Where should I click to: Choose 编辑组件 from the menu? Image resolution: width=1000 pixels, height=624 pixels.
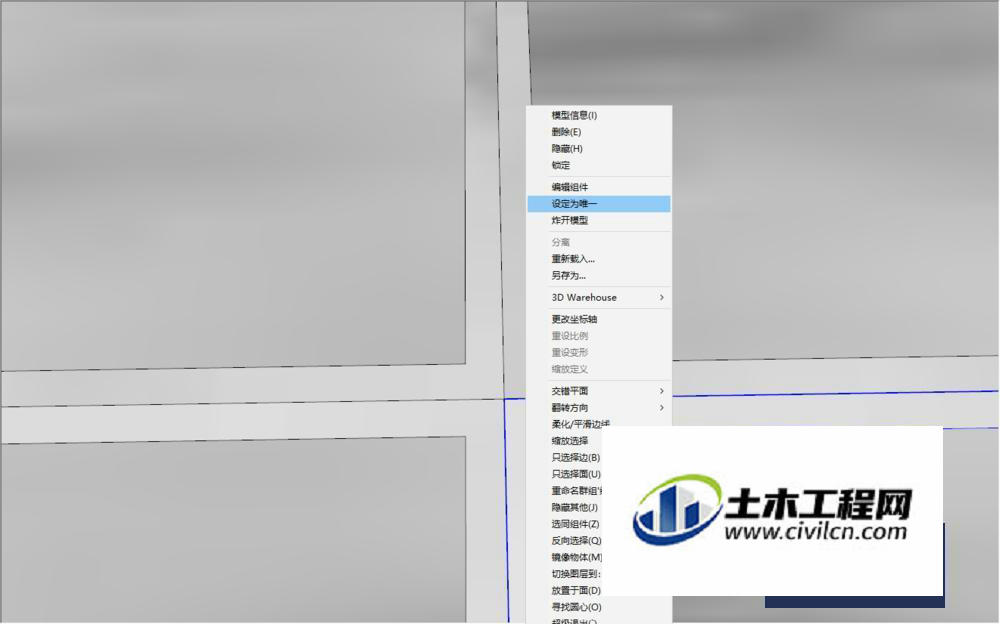pyautogui.click(x=599, y=187)
